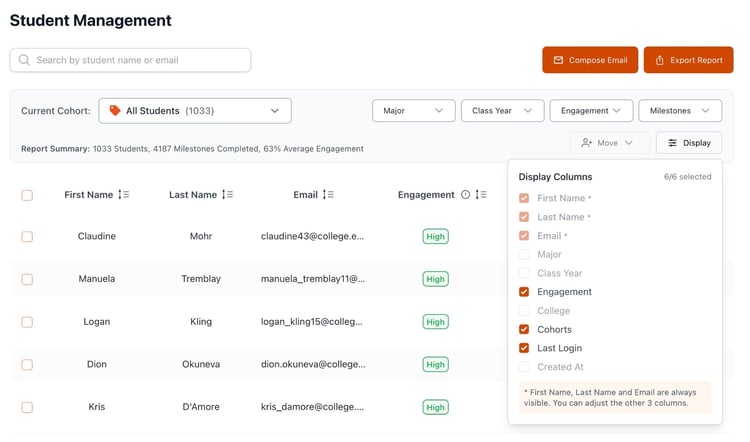750x442 pixels.
Task: Click Dion Okuneva's High engagement badge
Action: coord(435,365)
